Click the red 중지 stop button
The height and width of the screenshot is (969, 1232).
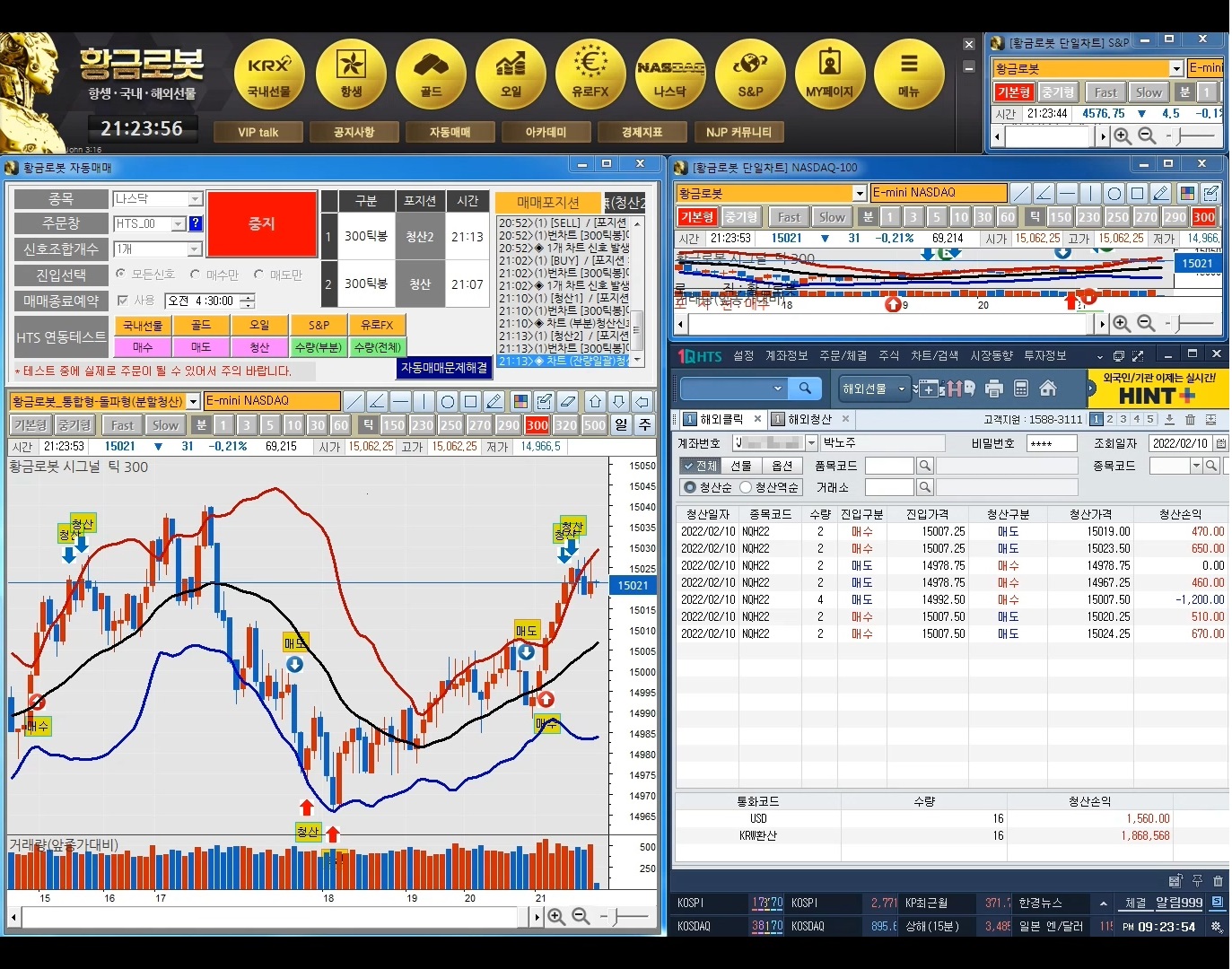262,223
